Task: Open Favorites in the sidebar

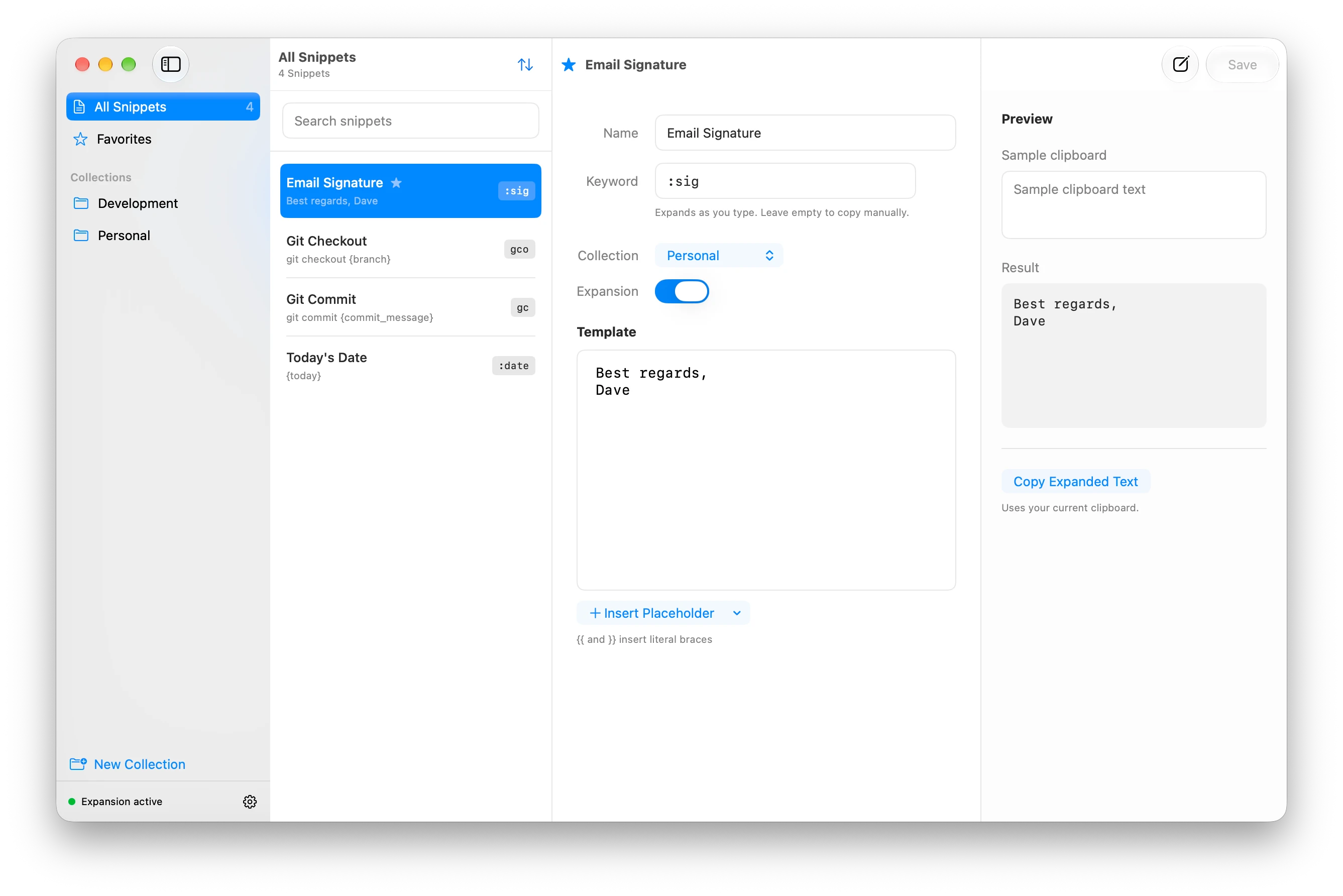Action: pos(163,139)
